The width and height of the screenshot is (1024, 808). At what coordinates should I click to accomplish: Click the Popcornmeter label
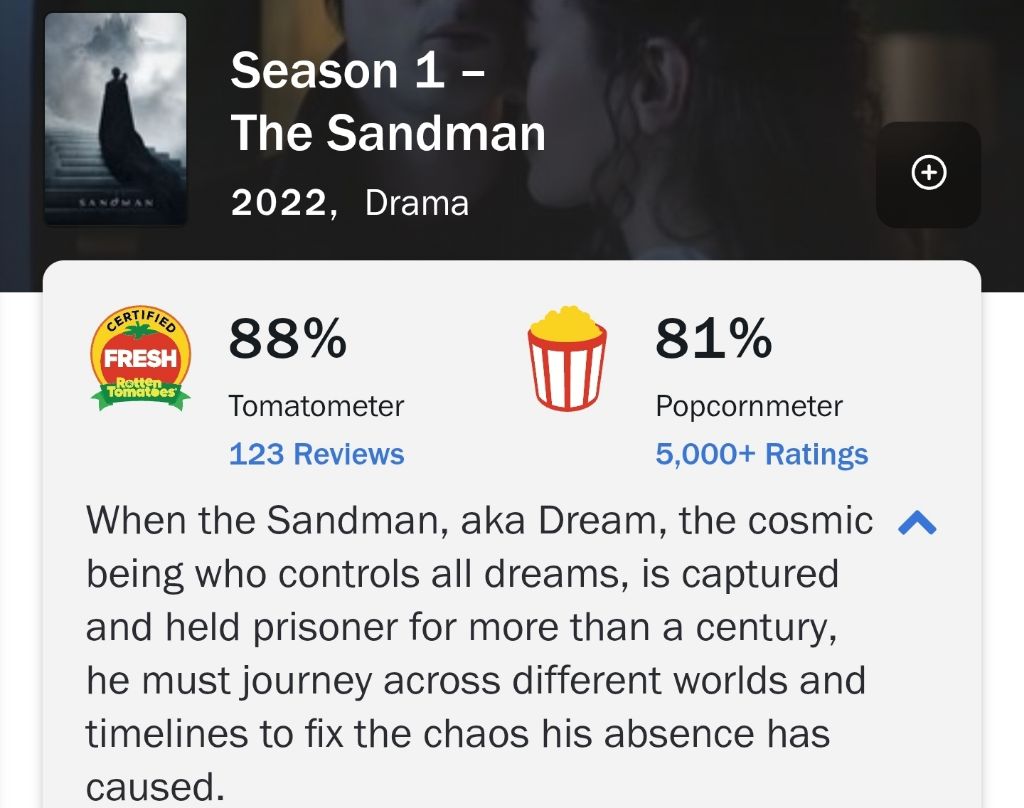749,406
